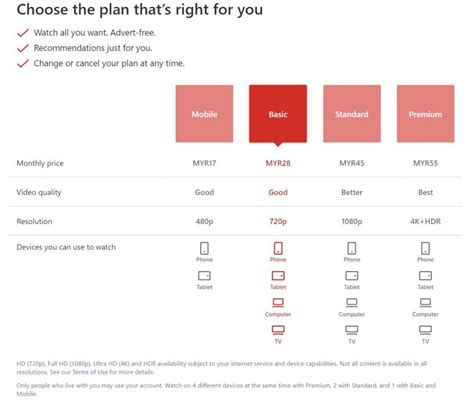Click the Computer icon under Standard plan
Screen dimensions: 474x404
coord(352,303)
